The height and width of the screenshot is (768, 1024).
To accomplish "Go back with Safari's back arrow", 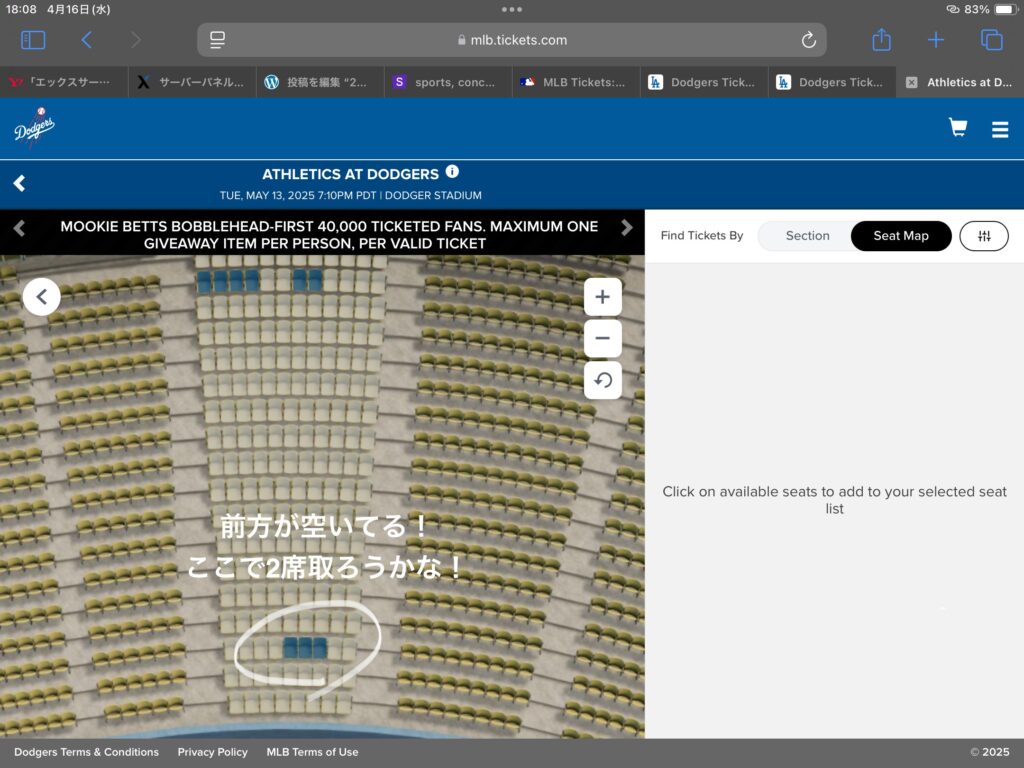I will 86,40.
